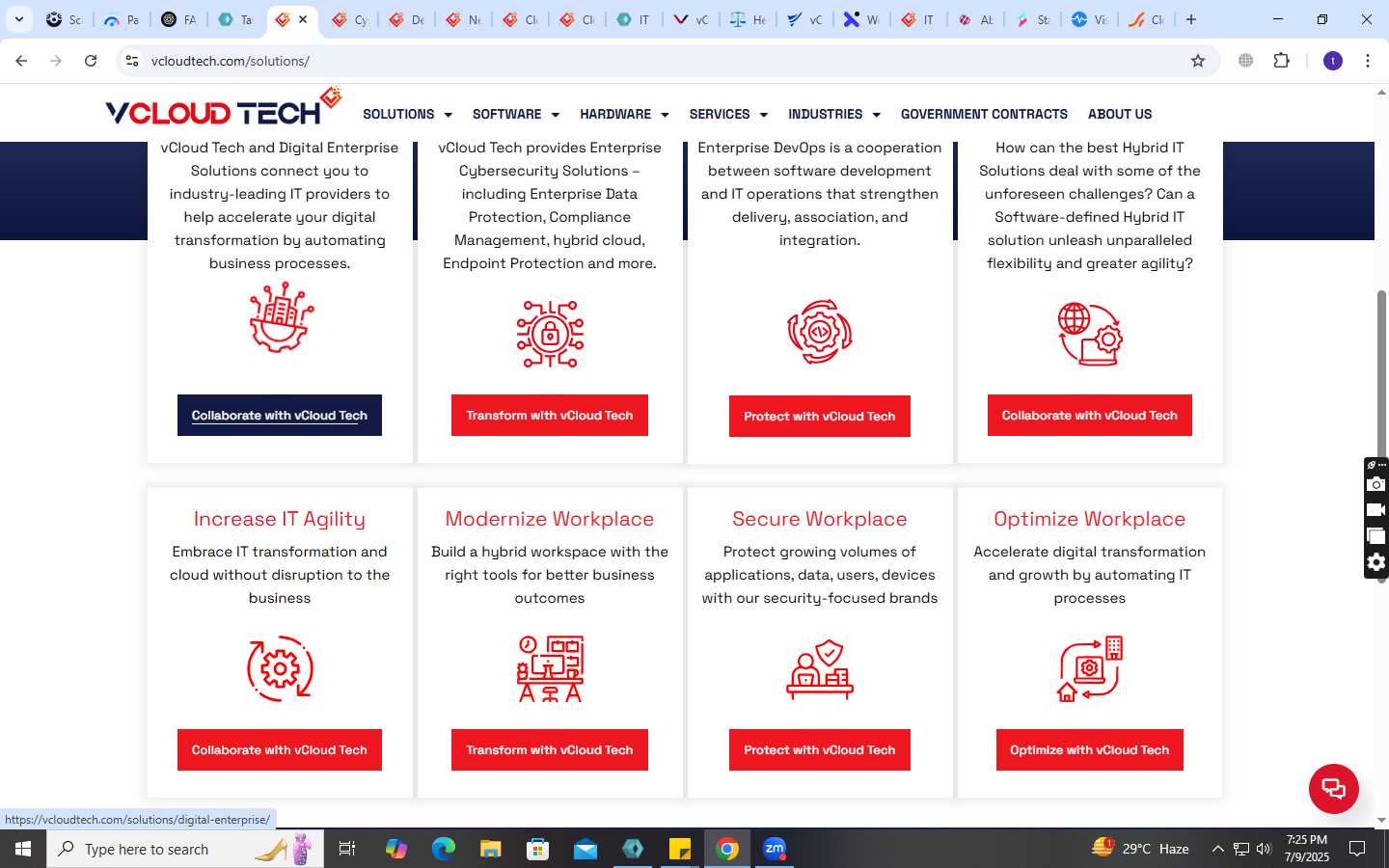Screen dimensions: 1389x868
Task: Open the settings gear on side toolbar
Action: [x=1376, y=562]
